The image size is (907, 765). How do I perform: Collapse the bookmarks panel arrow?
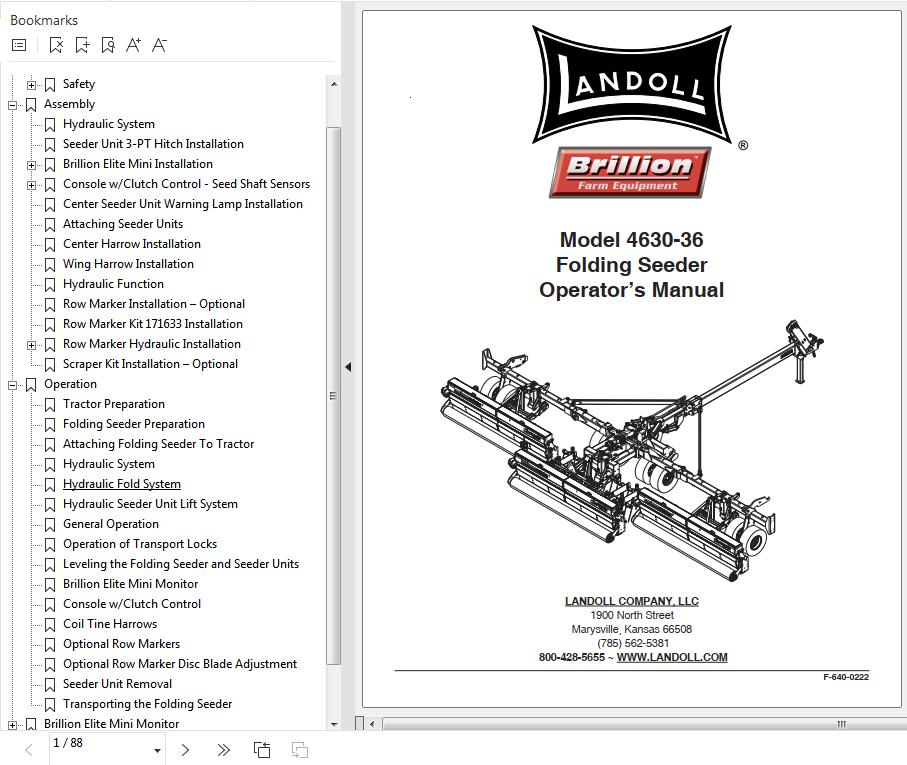(348, 367)
